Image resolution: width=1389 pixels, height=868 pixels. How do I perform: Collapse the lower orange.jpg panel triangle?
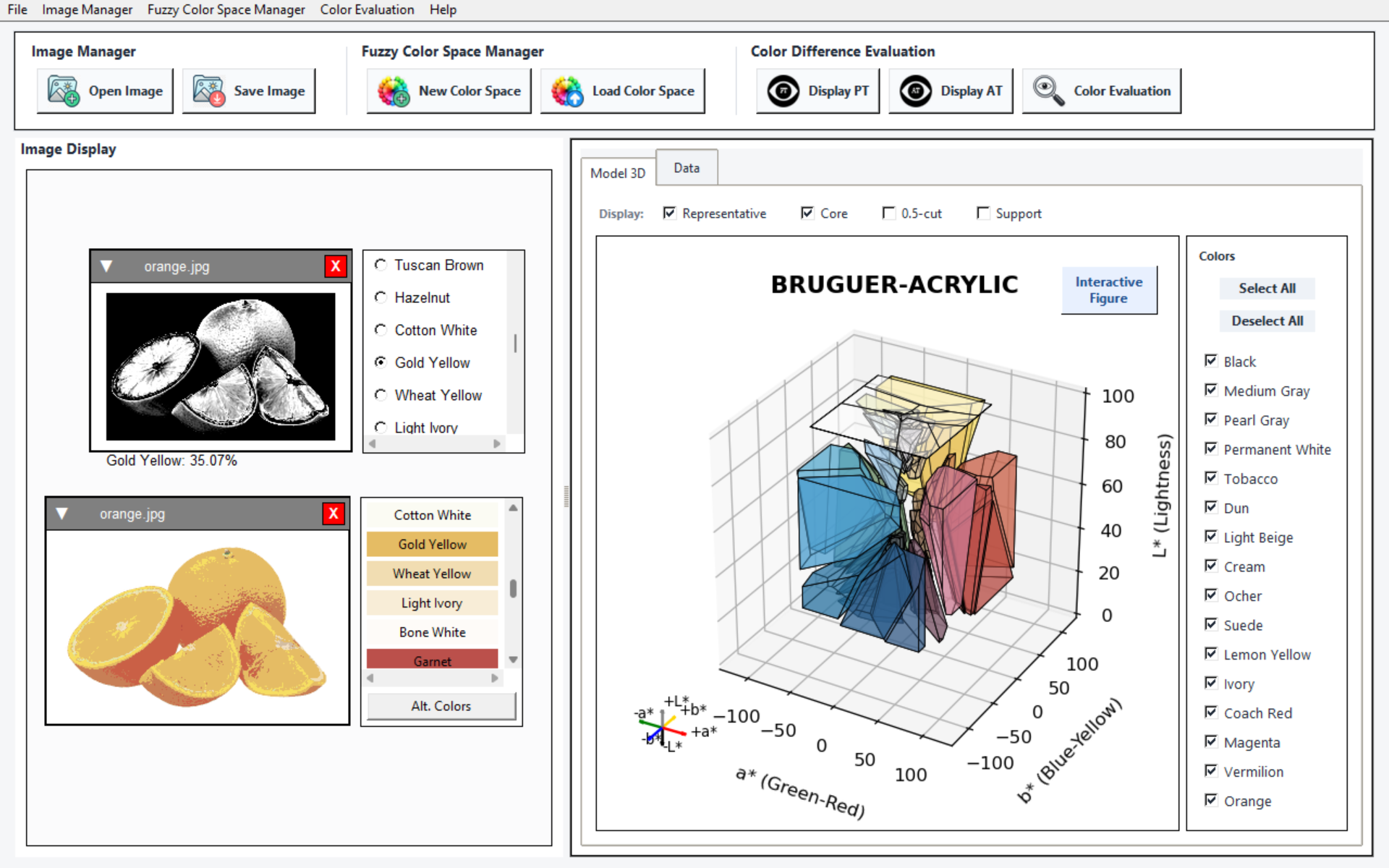pyautogui.click(x=62, y=514)
